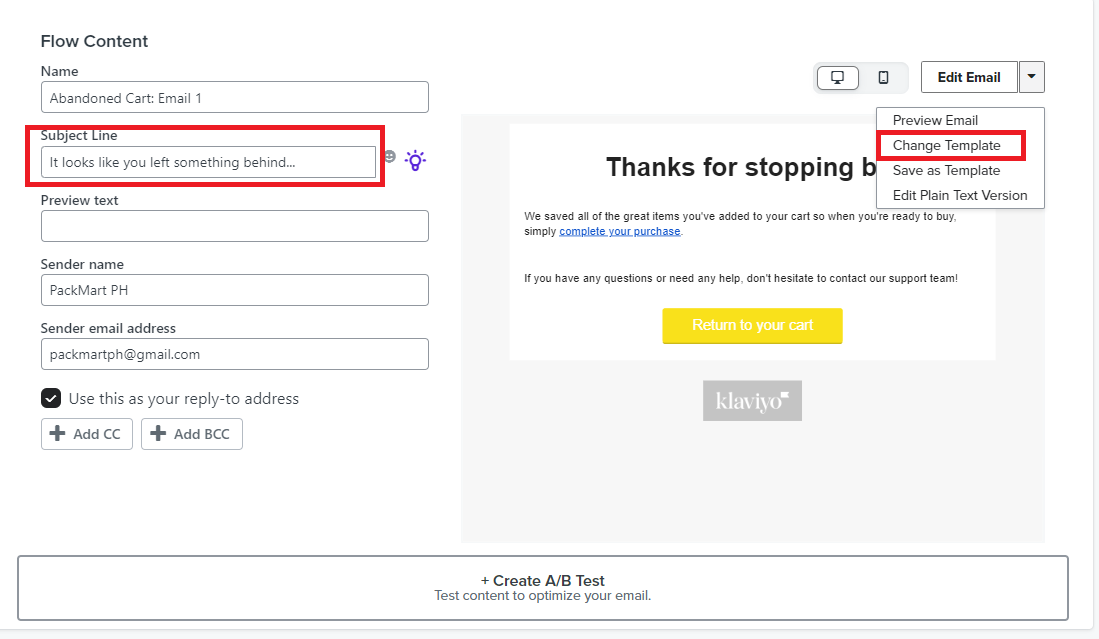Switch to mobile preview icon

point(883,77)
